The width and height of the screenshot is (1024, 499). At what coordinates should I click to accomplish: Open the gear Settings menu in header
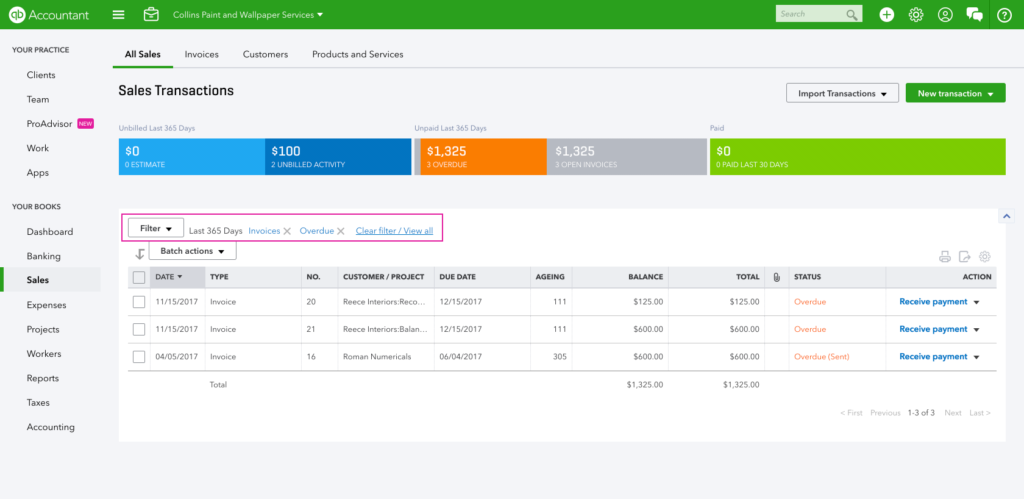[x=915, y=15]
